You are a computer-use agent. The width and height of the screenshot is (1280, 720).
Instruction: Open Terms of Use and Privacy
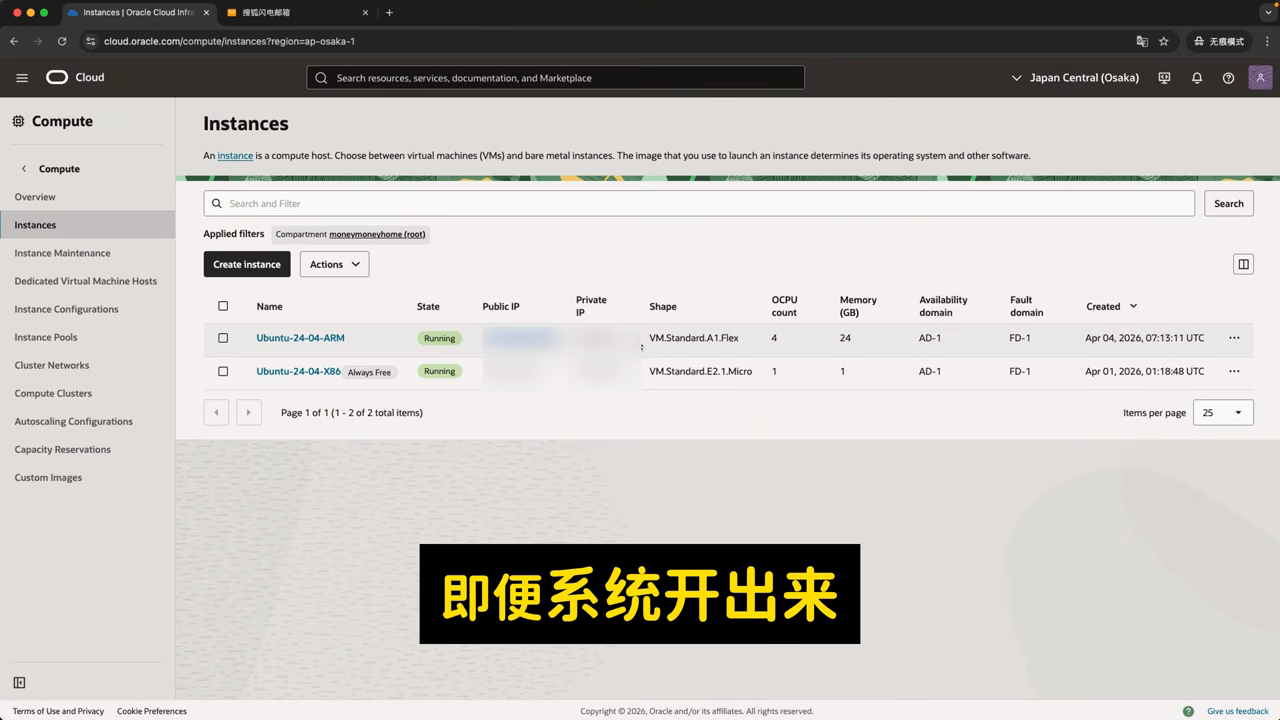[58, 711]
